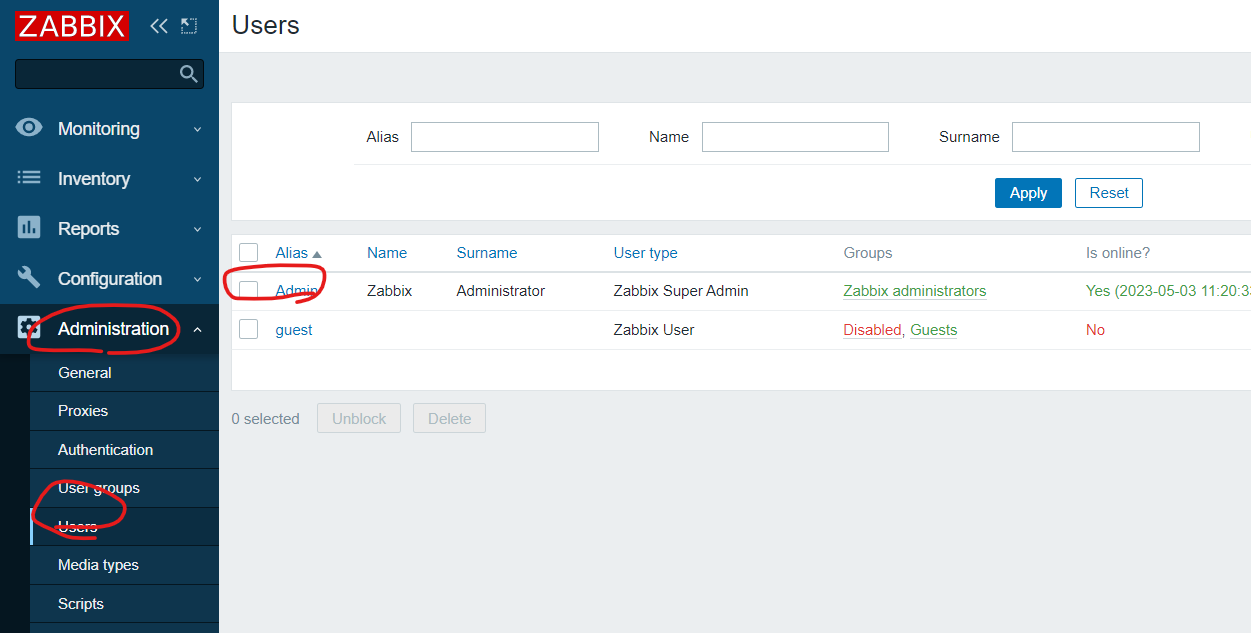The width and height of the screenshot is (1251, 633).
Task: Focus the Name filter field
Action: pos(795,137)
